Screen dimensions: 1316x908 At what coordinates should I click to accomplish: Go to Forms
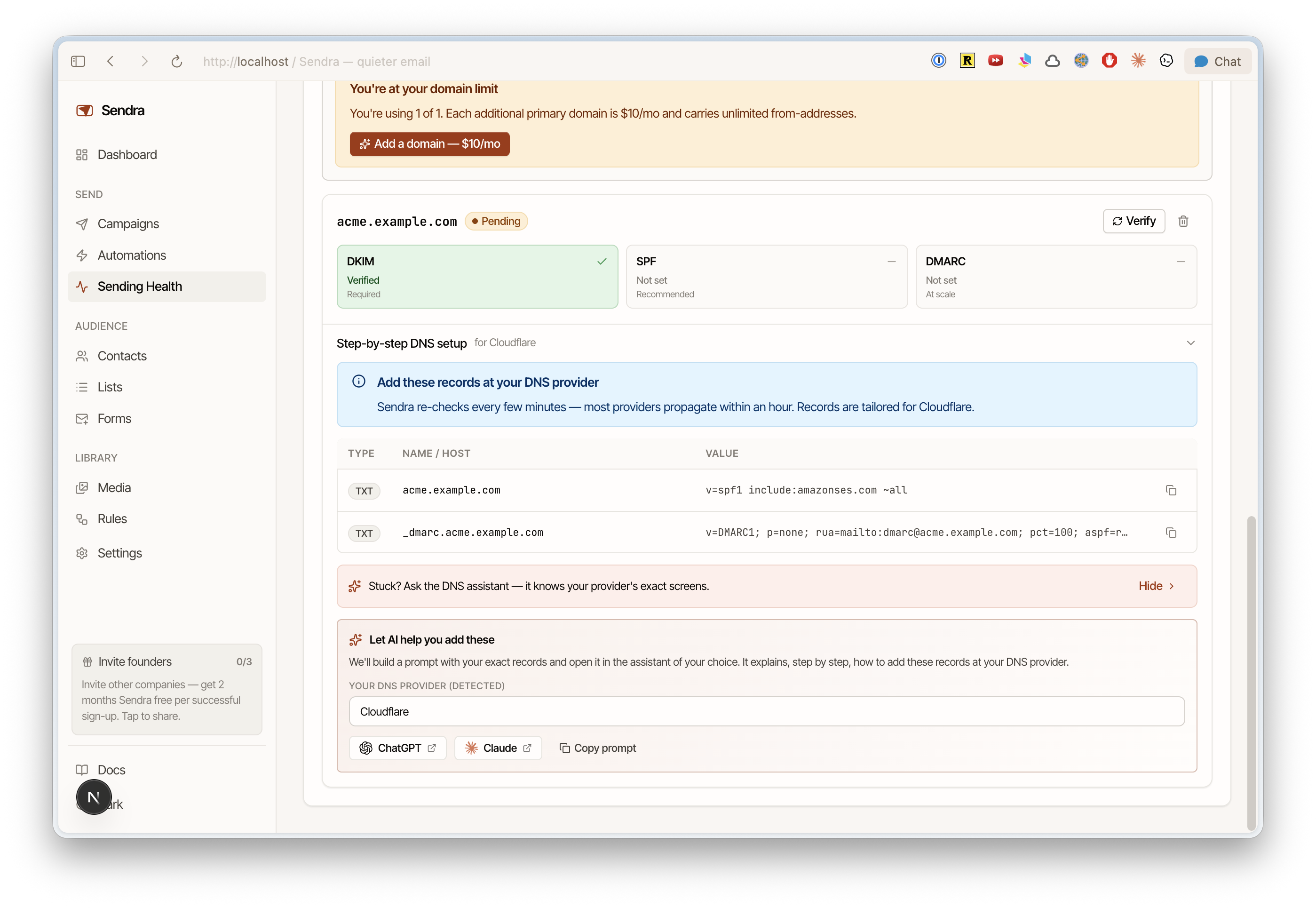point(166,419)
